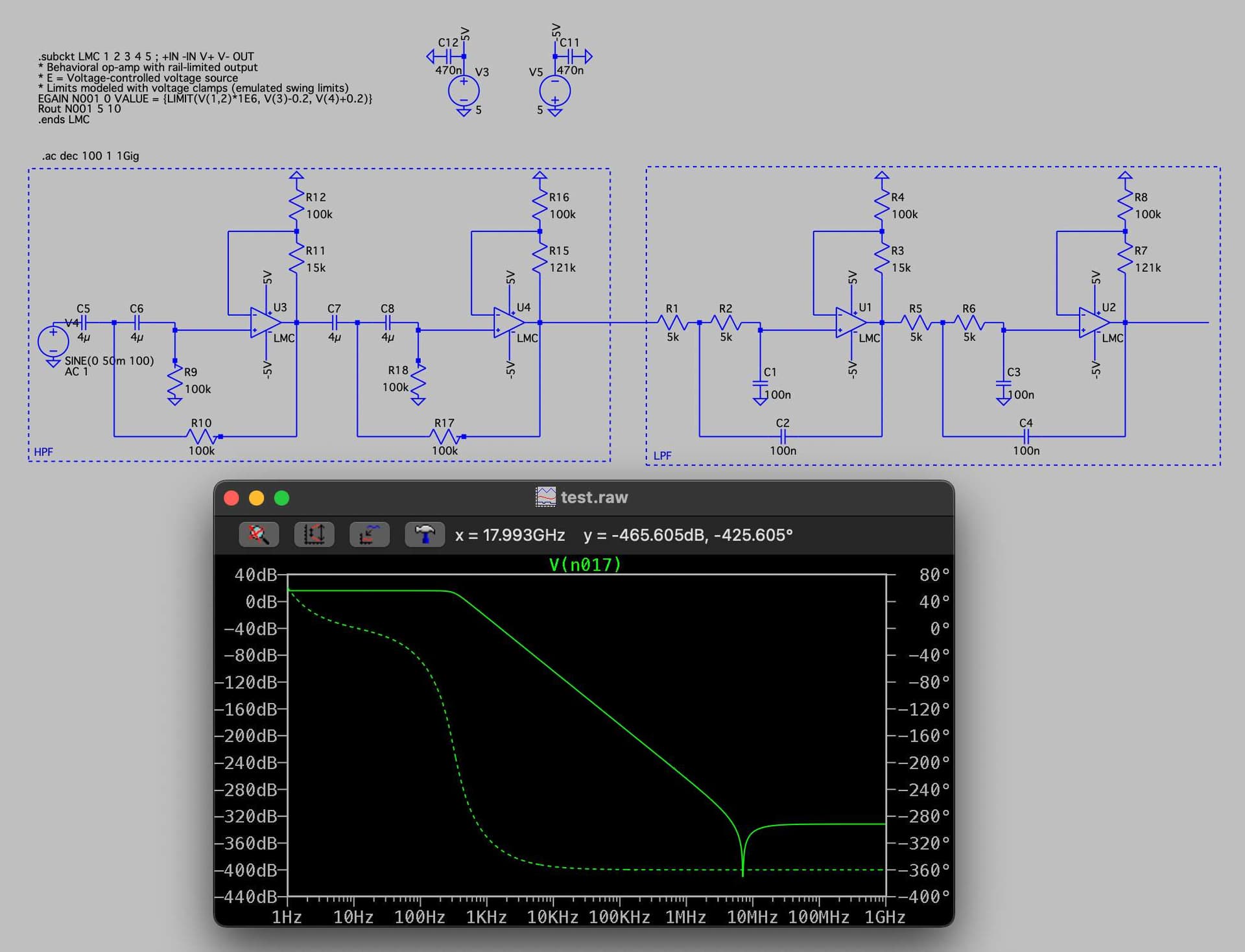Viewport: 1245px width, 952px height.
Task: Select resistor R8 symbol
Action: pos(1125,205)
